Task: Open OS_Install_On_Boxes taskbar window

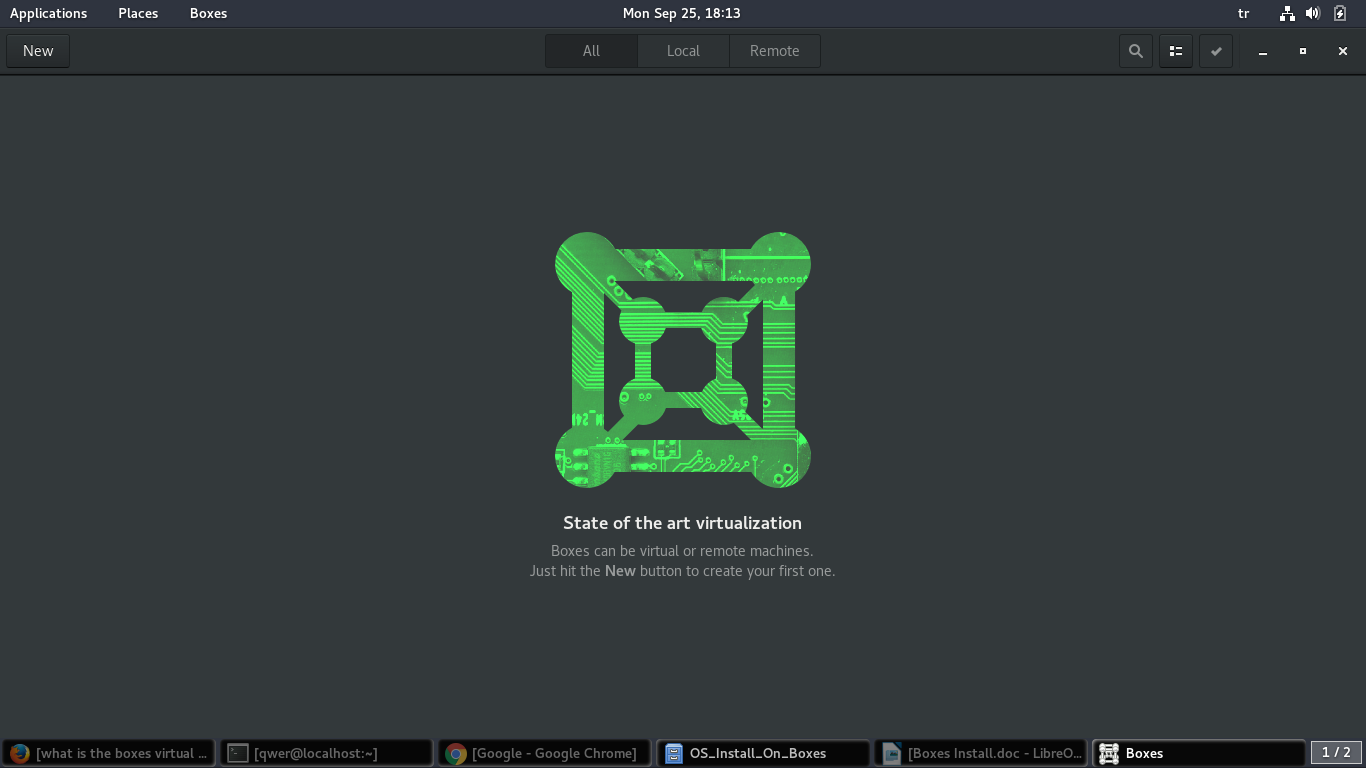Action: point(762,753)
